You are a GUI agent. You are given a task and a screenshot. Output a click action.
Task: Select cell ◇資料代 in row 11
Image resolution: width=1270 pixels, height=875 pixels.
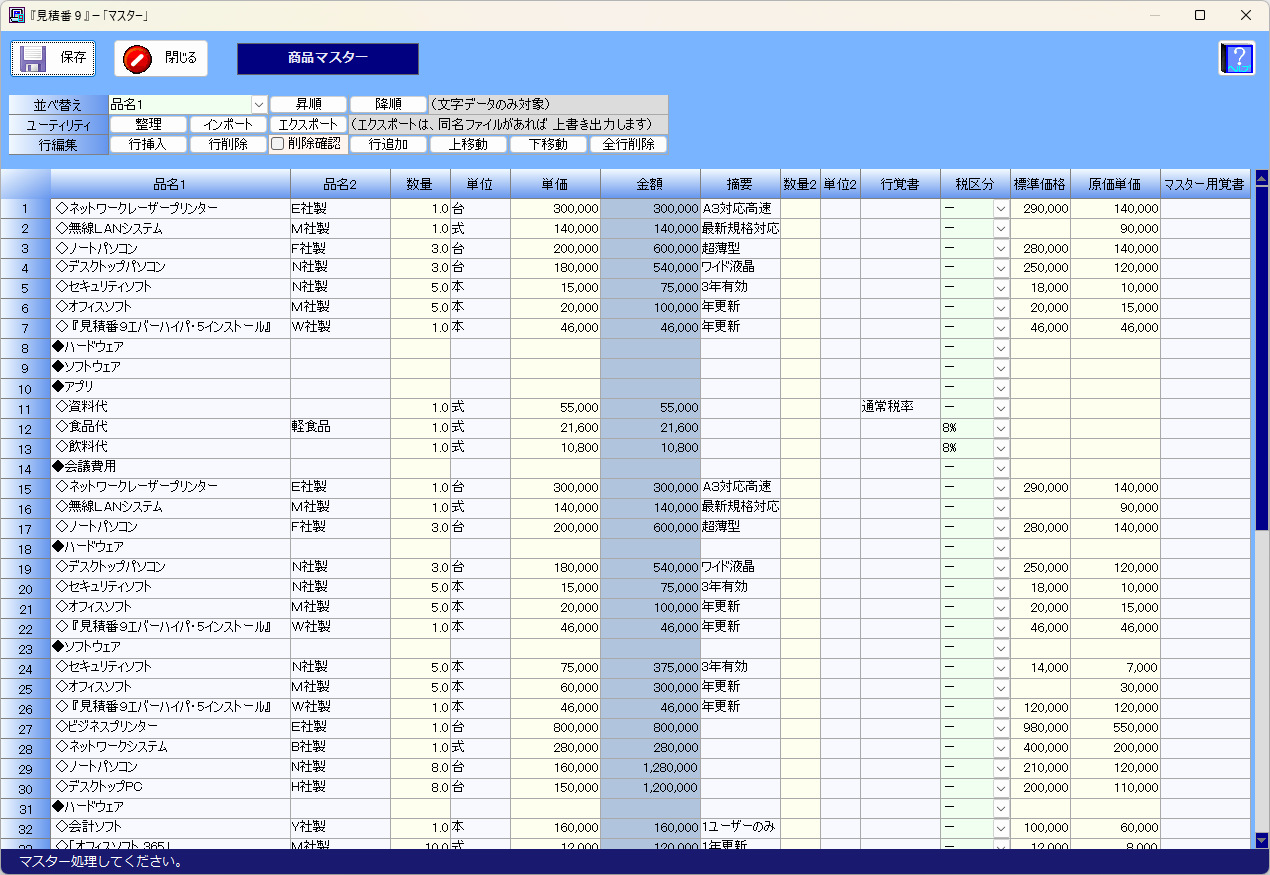[170, 408]
